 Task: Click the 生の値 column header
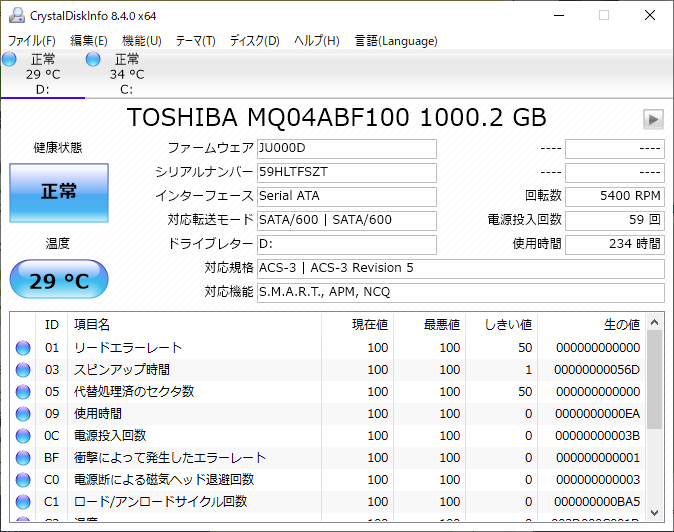(x=591, y=324)
